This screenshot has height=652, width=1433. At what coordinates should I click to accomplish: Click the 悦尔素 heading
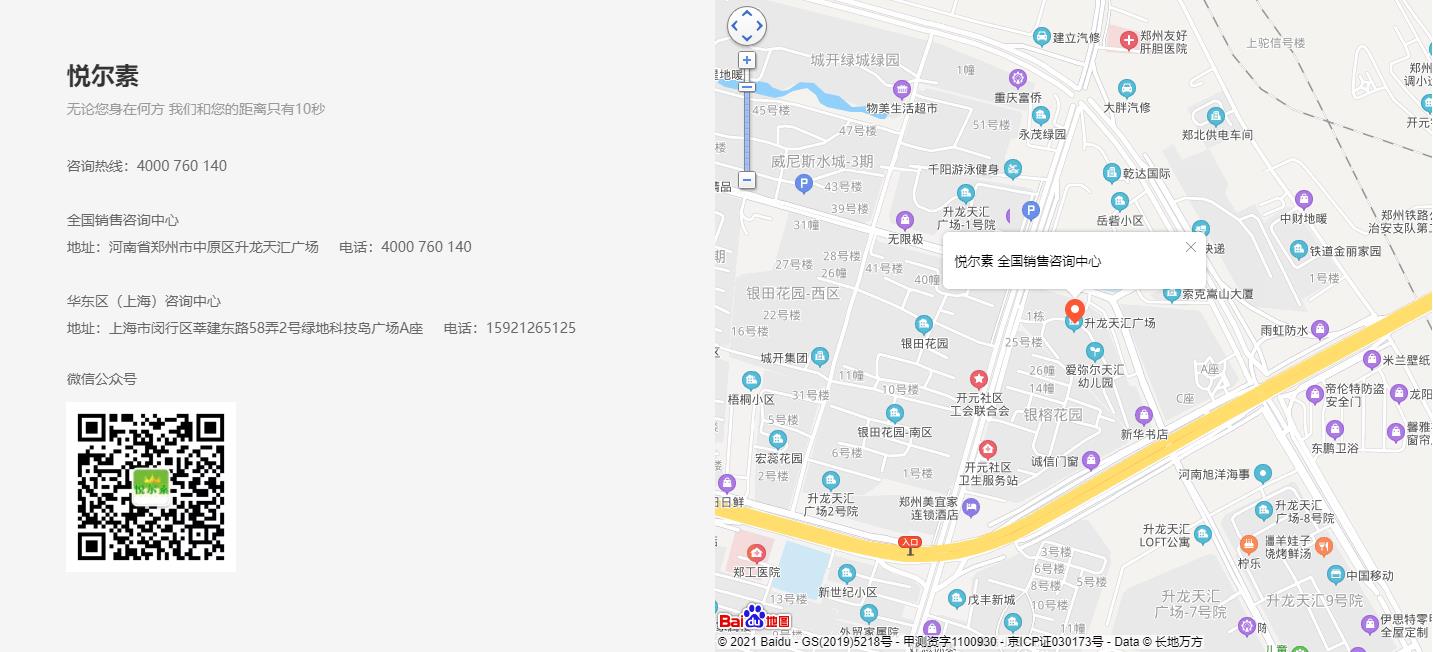[103, 76]
